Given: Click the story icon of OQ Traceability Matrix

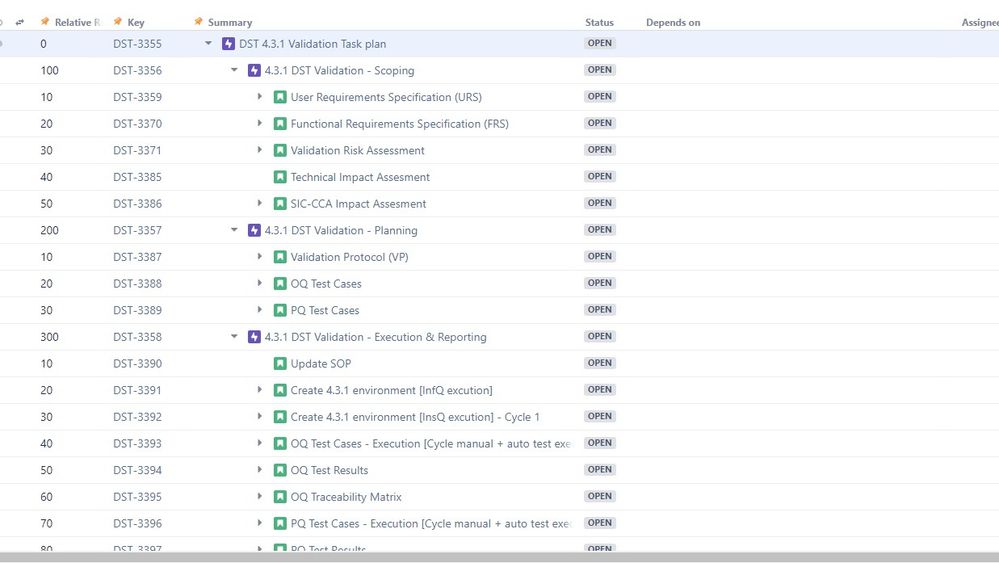Looking at the screenshot, I should click(x=280, y=497).
